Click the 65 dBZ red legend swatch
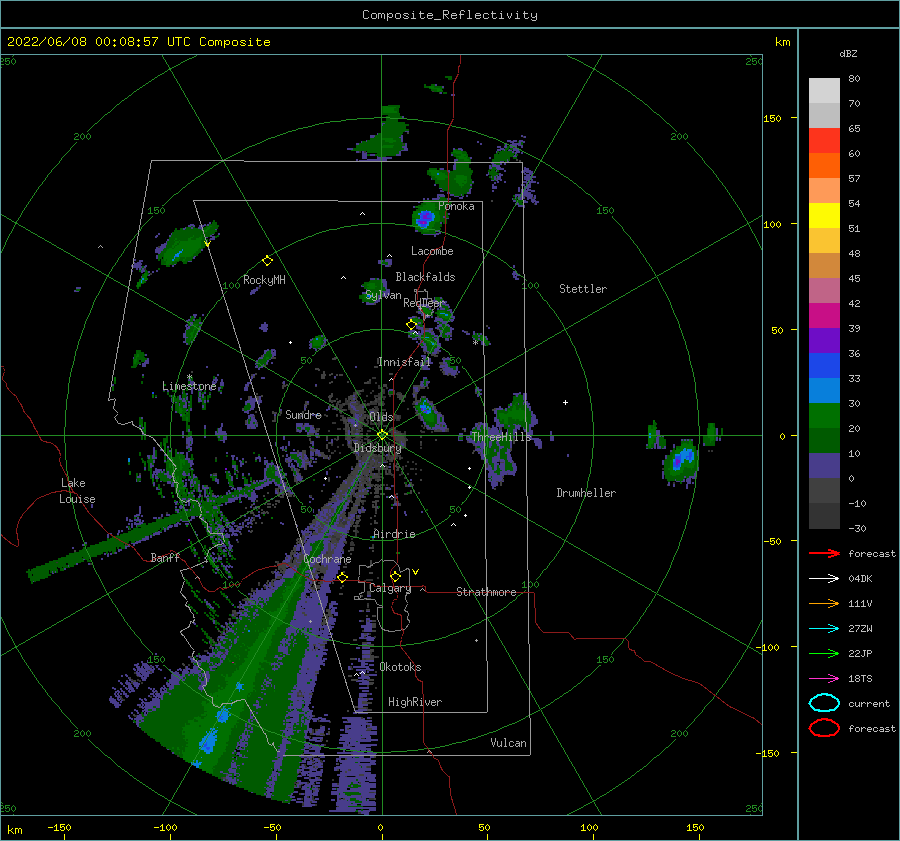 pyautogui.click(x=824, y=140)
